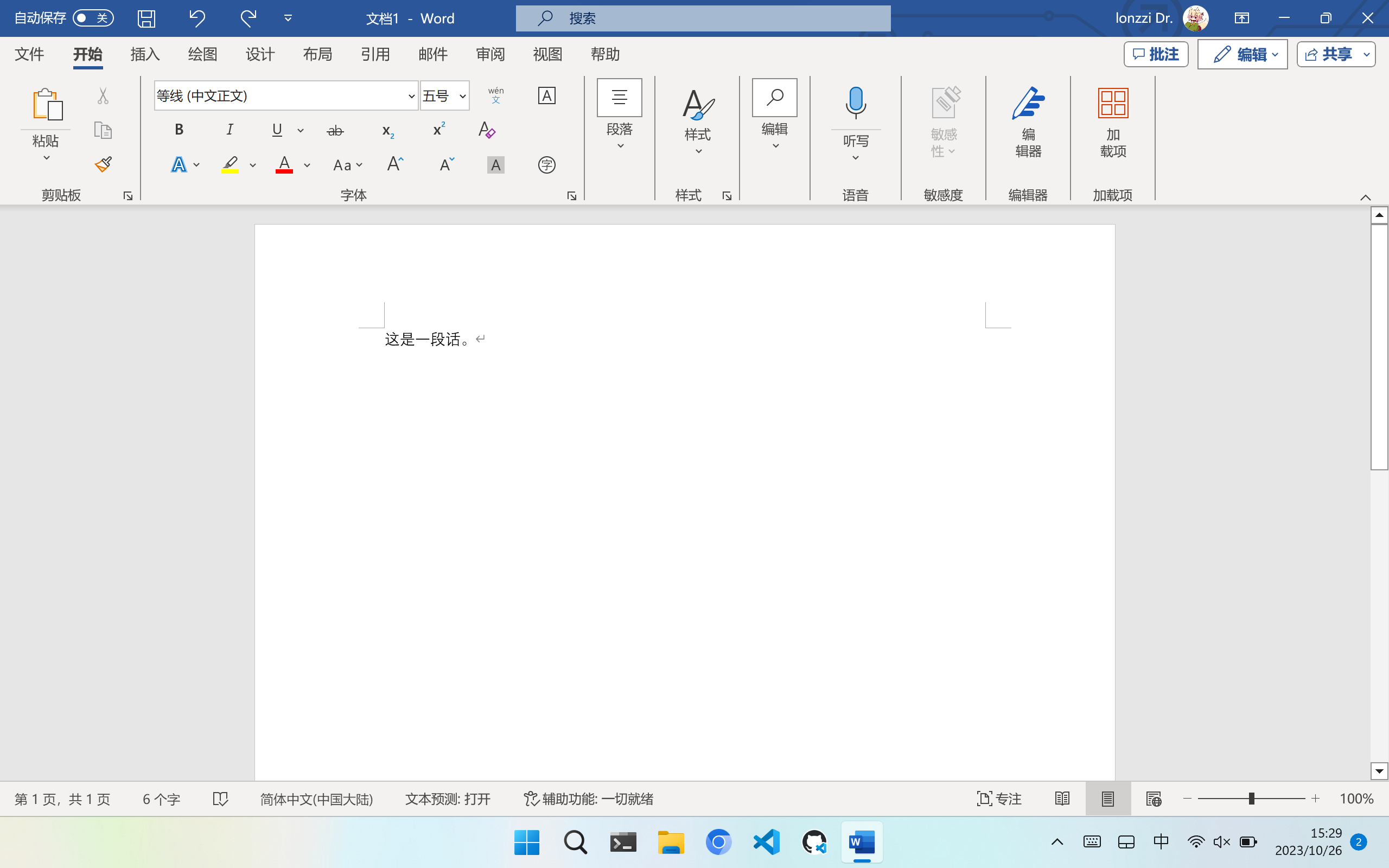Expand highlight color options arrow
The width and height of the screenshot is (1389, 868).
(x=252, y=165)
